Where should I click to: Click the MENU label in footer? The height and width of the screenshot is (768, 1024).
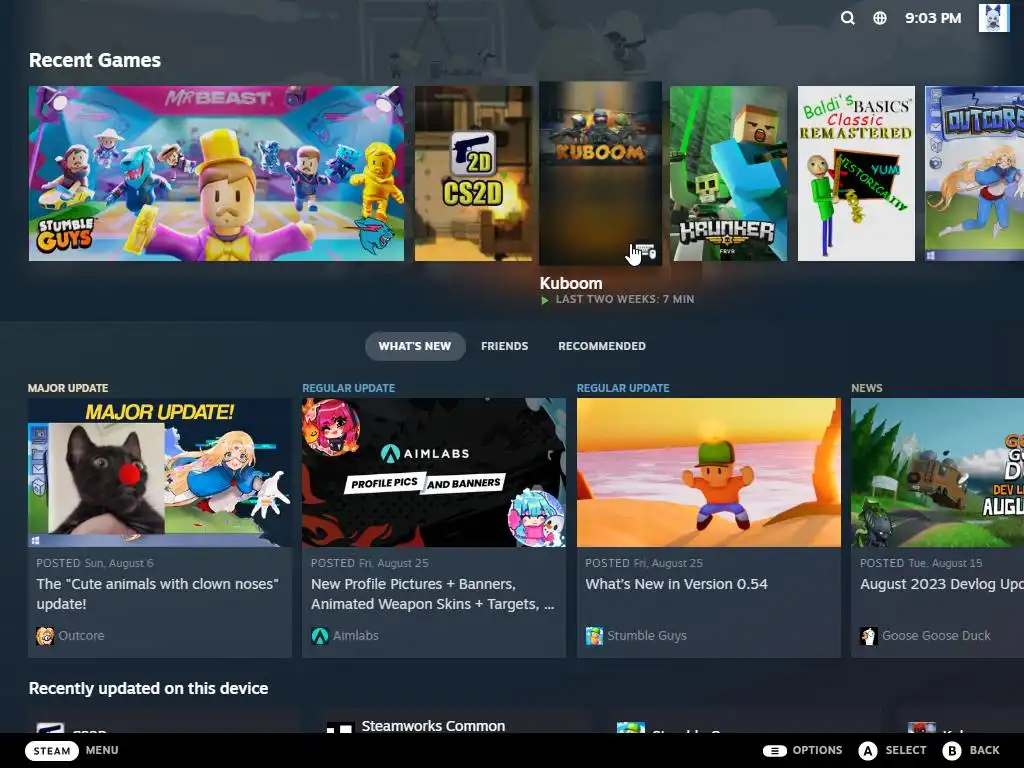click(x=102, y=750)
